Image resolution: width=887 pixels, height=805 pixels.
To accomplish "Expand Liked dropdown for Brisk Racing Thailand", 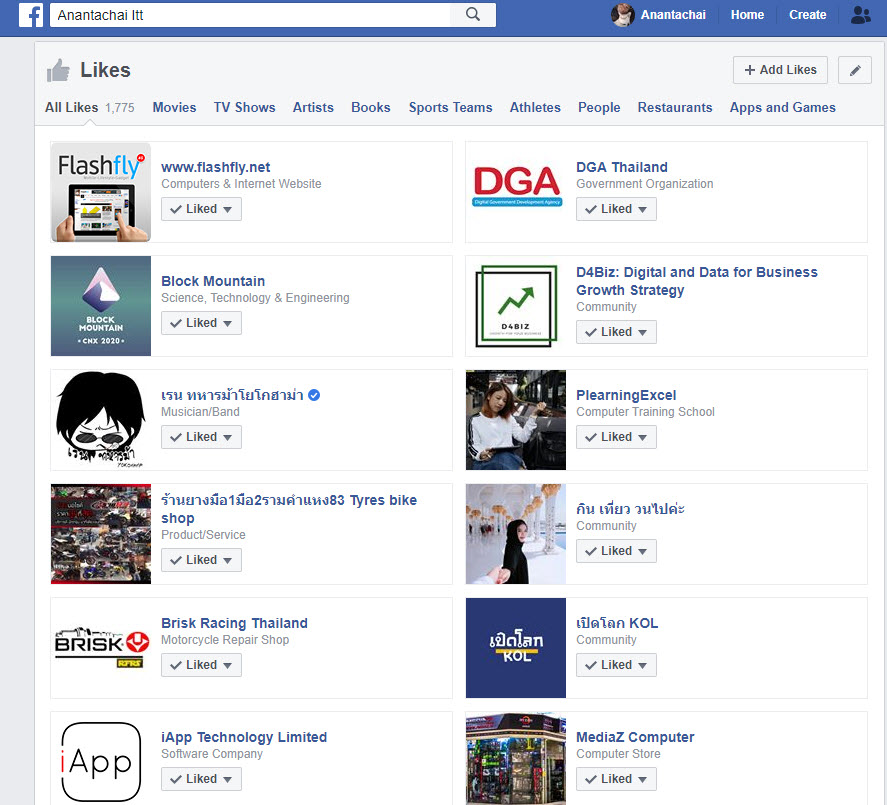I will pos(201,665).
